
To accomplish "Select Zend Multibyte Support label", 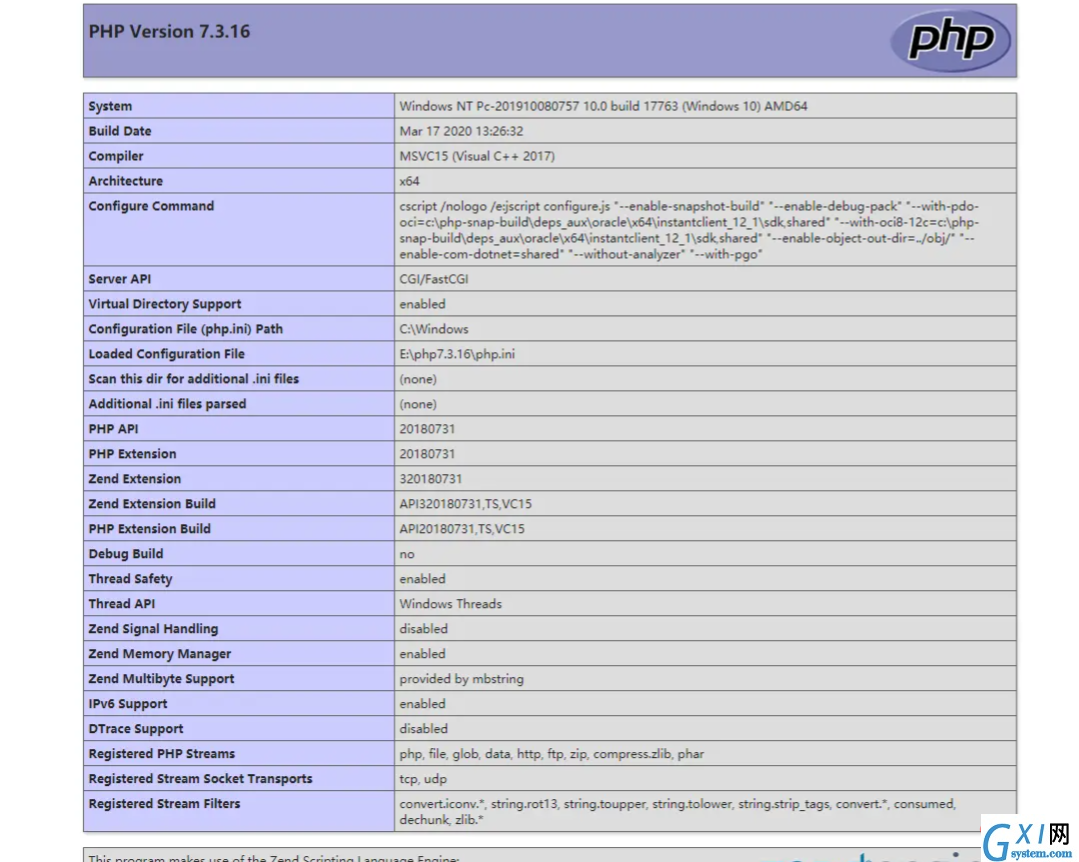I will click(x=161, y=678).
